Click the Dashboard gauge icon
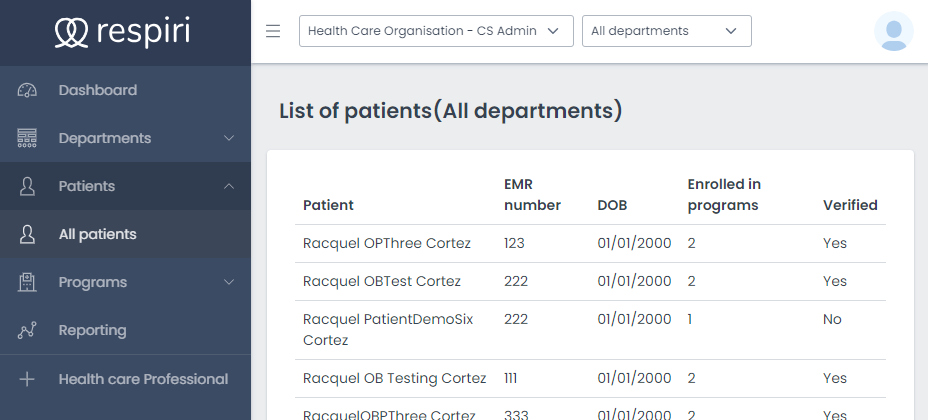928x420 pixels. pyautogui.click(x=28, y=90)
